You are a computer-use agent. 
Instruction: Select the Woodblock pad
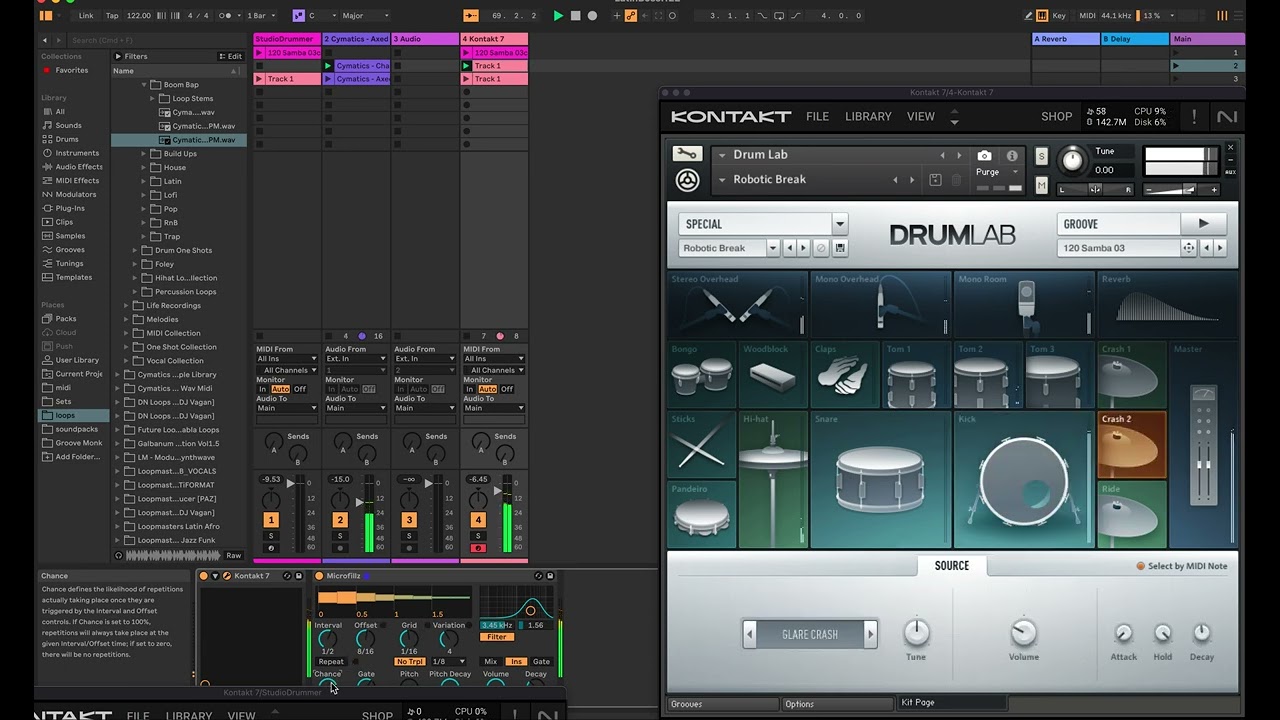pos(773,375)
